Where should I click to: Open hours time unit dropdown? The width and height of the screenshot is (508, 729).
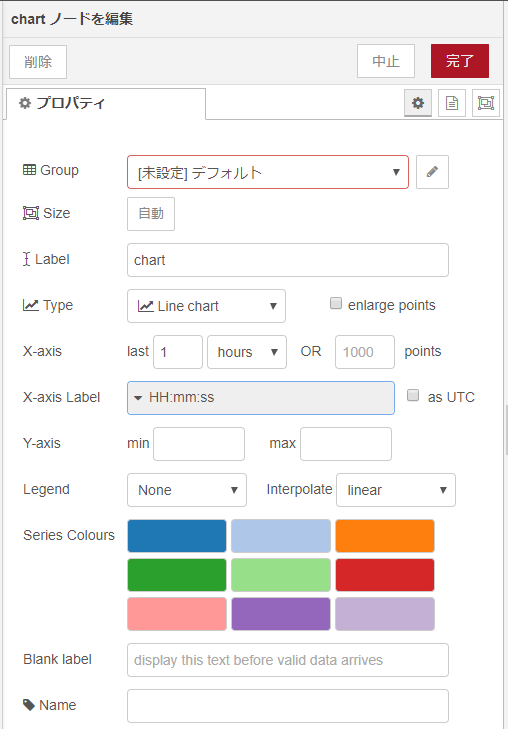[247, 352]
